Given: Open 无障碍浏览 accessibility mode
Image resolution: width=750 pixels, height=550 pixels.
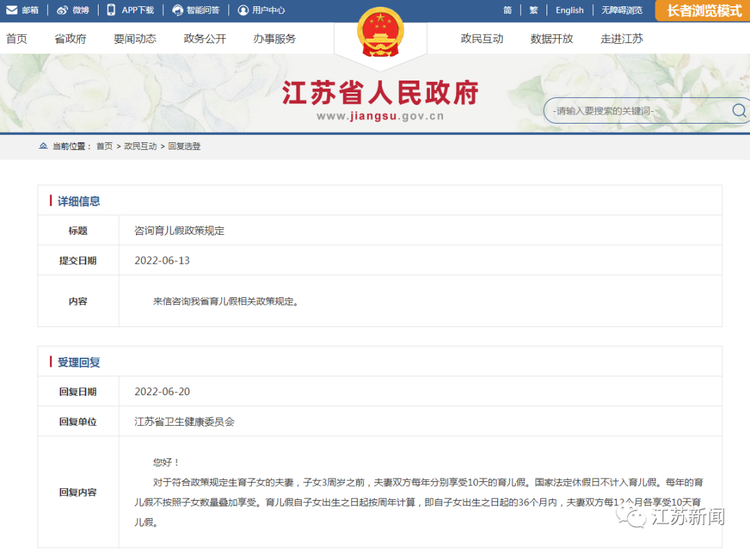Looking at the screenshot, I should tap(621, 10).
